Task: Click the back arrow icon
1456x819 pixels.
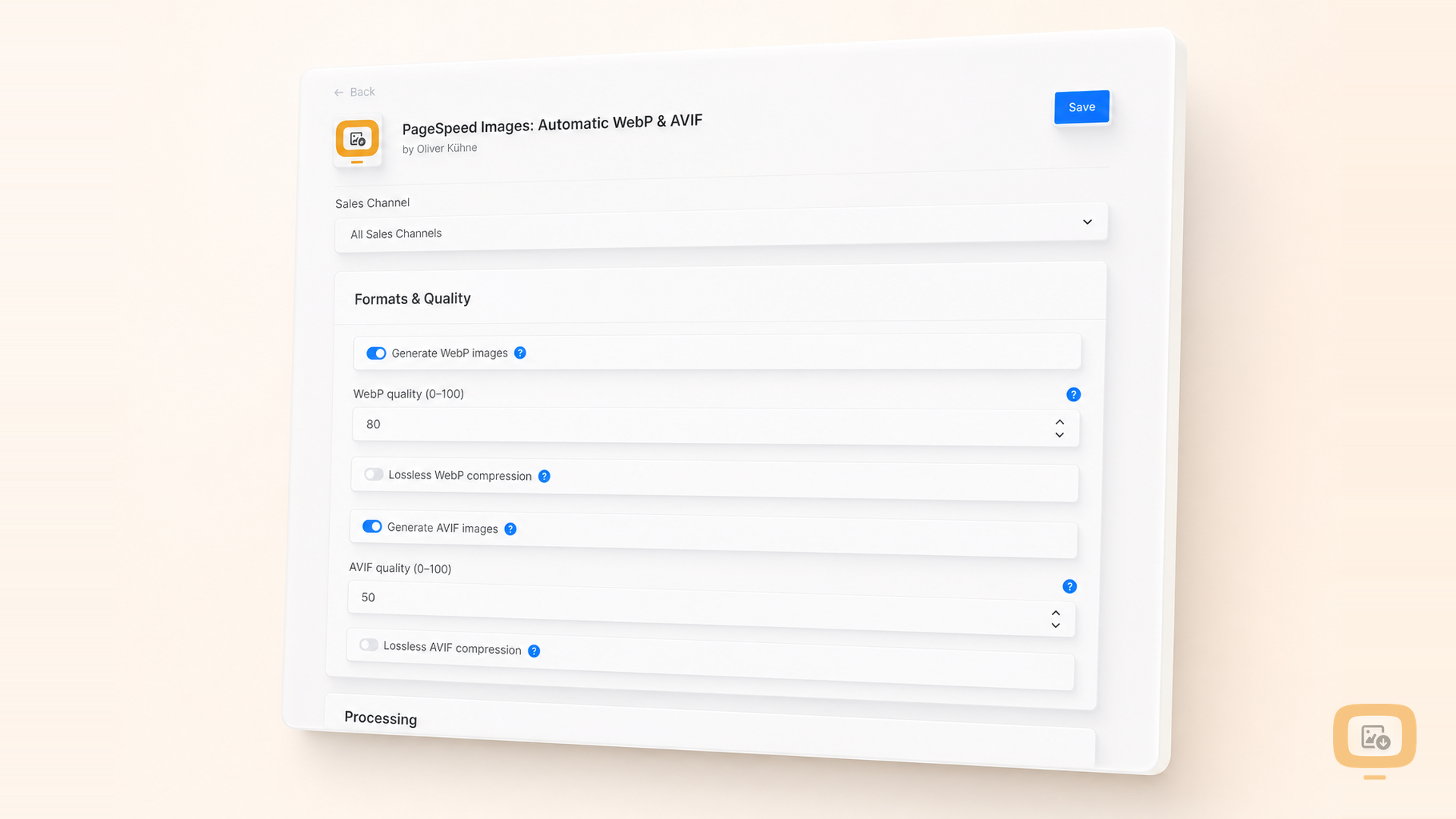Action: pyautogui.click(x=339, y=93)
